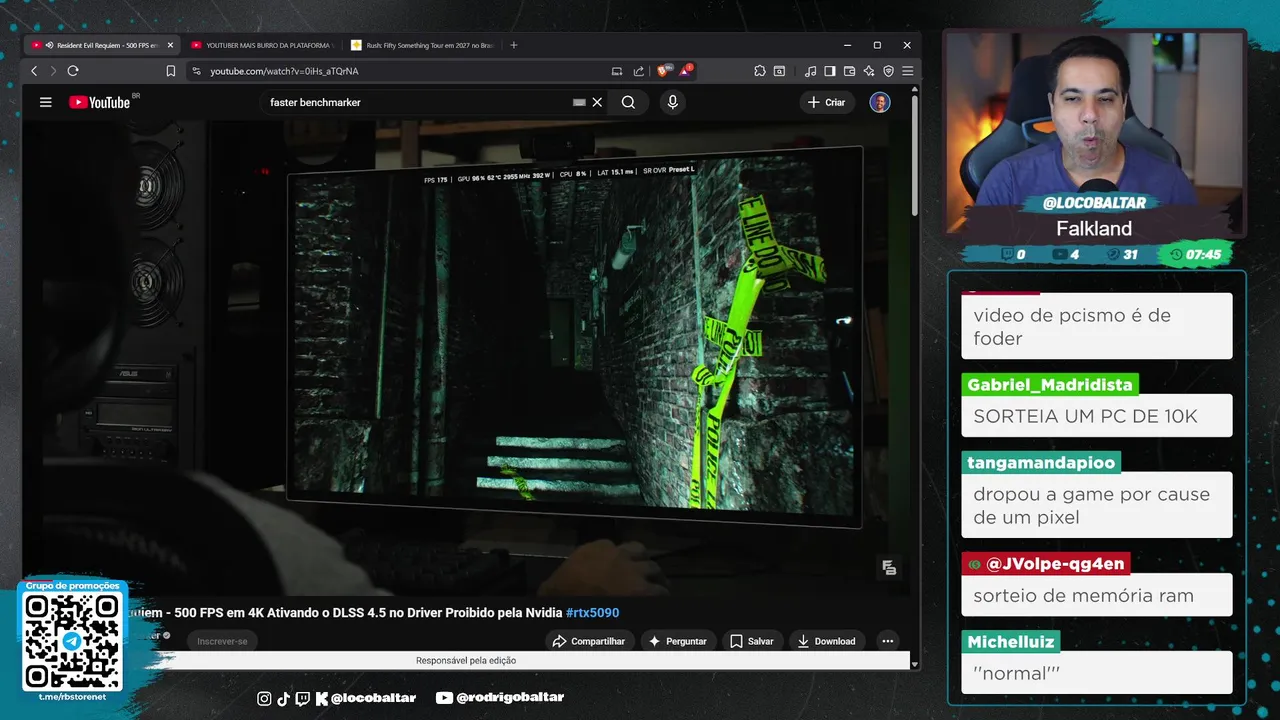Cast the page using the cast icon
The image size is (1280, 720).
(617, 71)
